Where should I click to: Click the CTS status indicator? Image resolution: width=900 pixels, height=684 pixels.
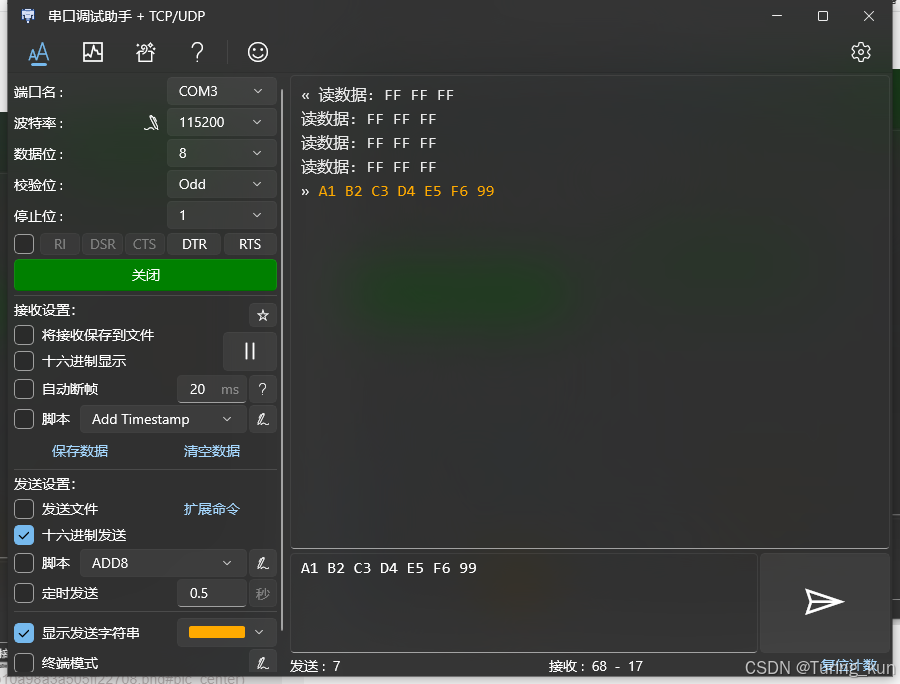(x=144, y=244)
